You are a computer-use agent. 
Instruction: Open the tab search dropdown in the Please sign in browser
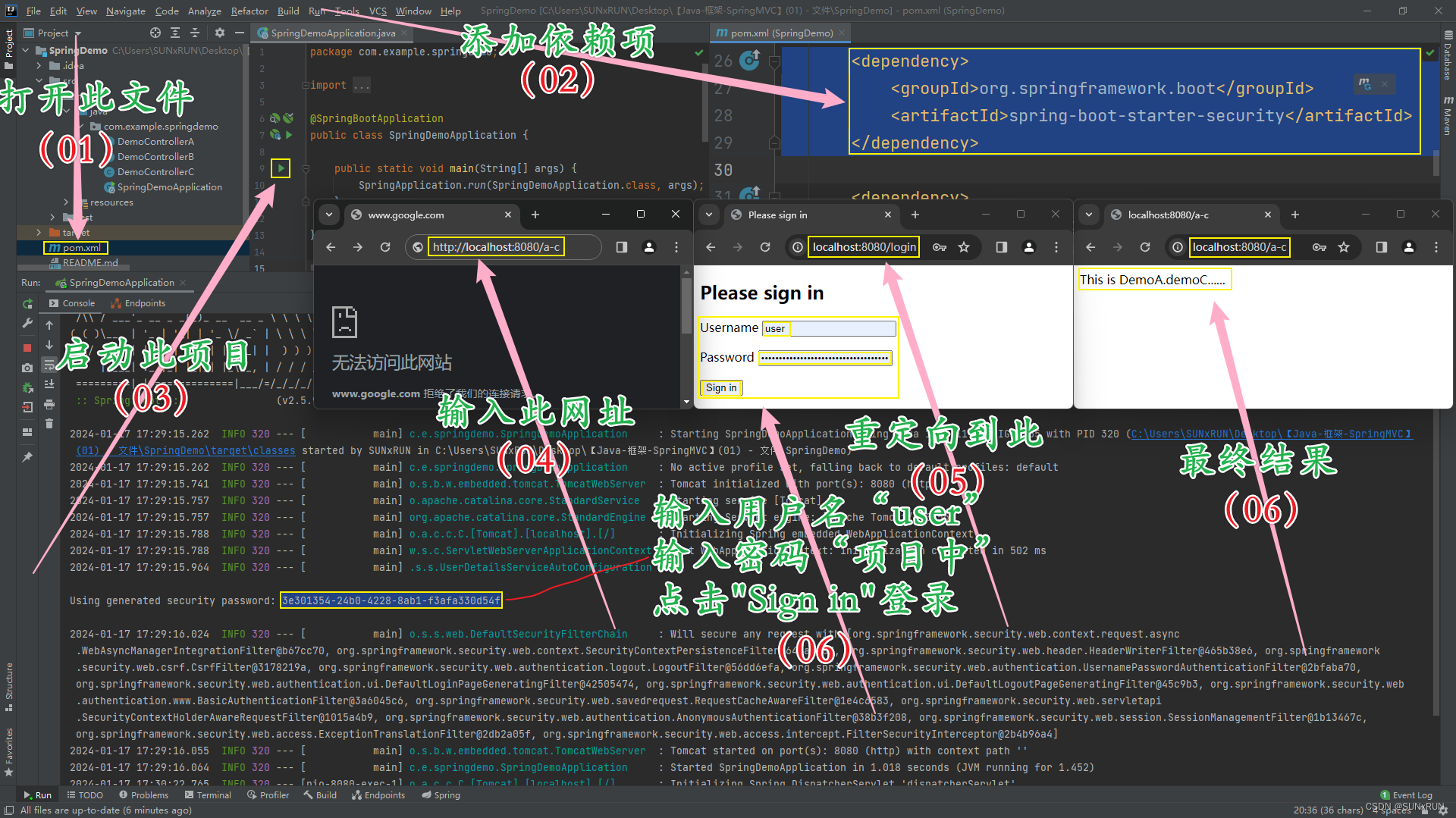click(709, 215)
